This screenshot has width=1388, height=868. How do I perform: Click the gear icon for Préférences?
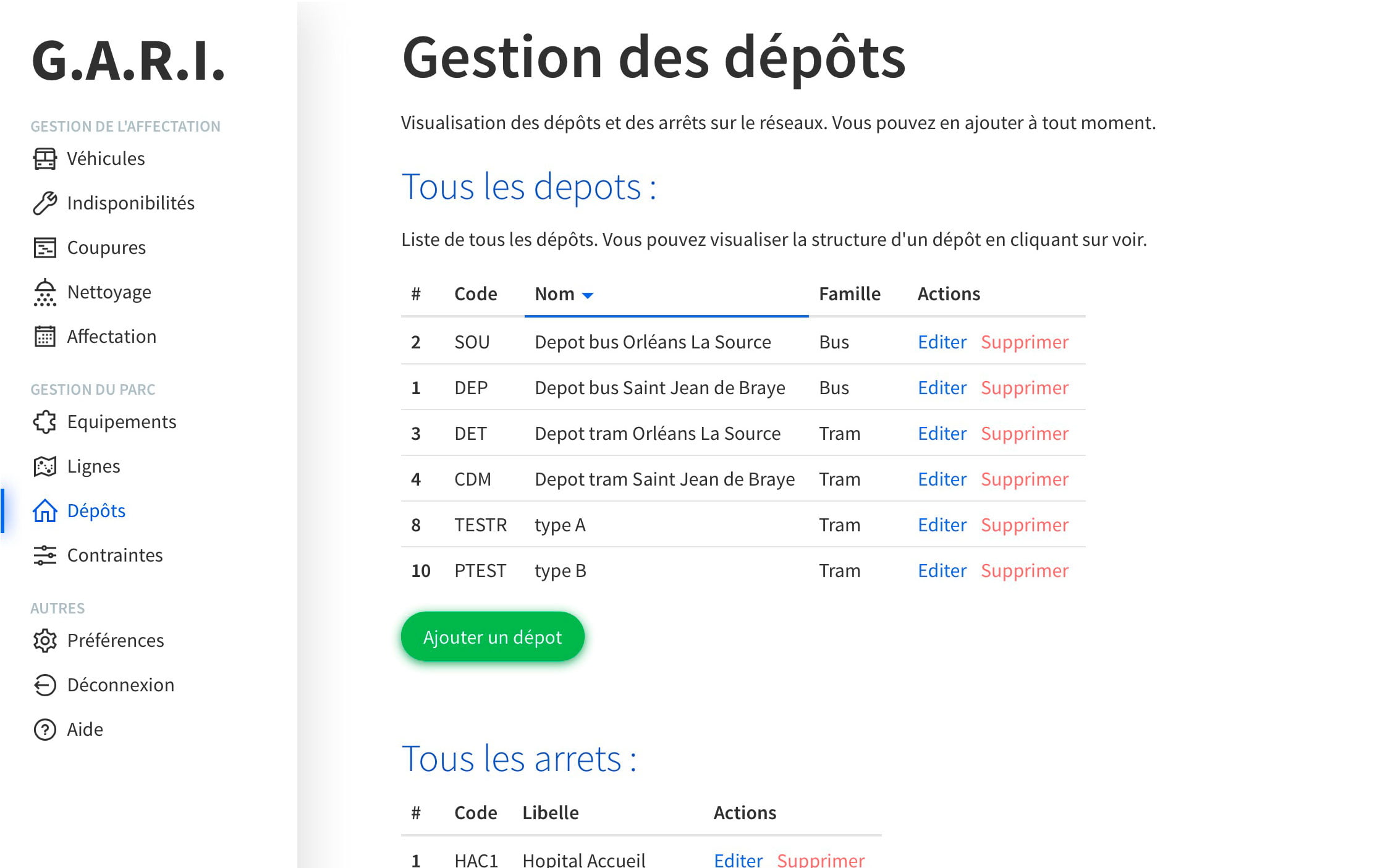click(x=44, y=641)
